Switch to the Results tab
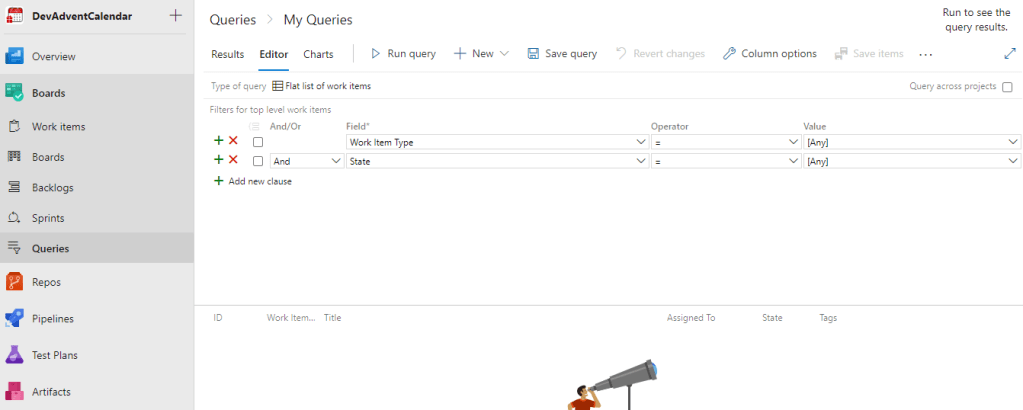The image size is (1023, 410). (x=228, y=54)
